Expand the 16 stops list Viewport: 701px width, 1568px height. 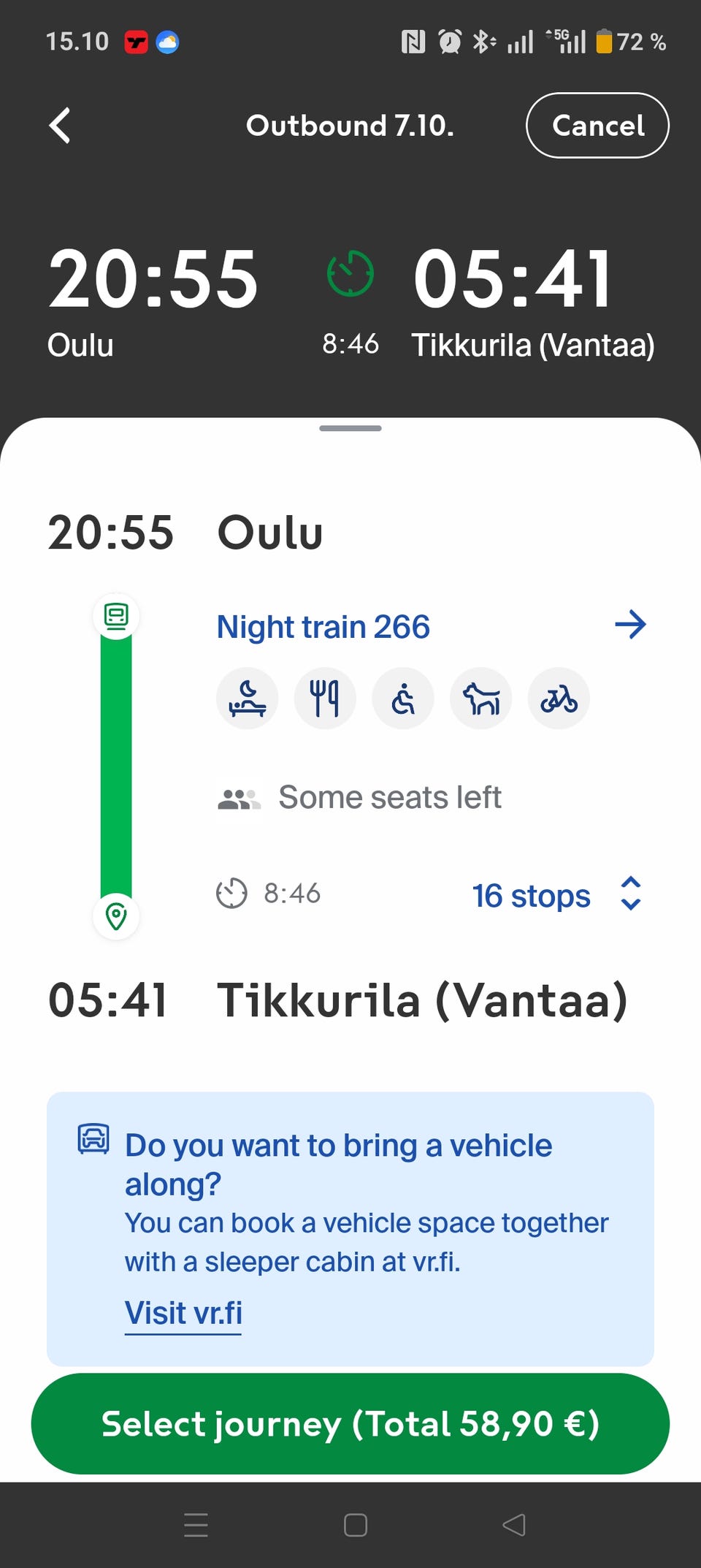click(531, 895)
